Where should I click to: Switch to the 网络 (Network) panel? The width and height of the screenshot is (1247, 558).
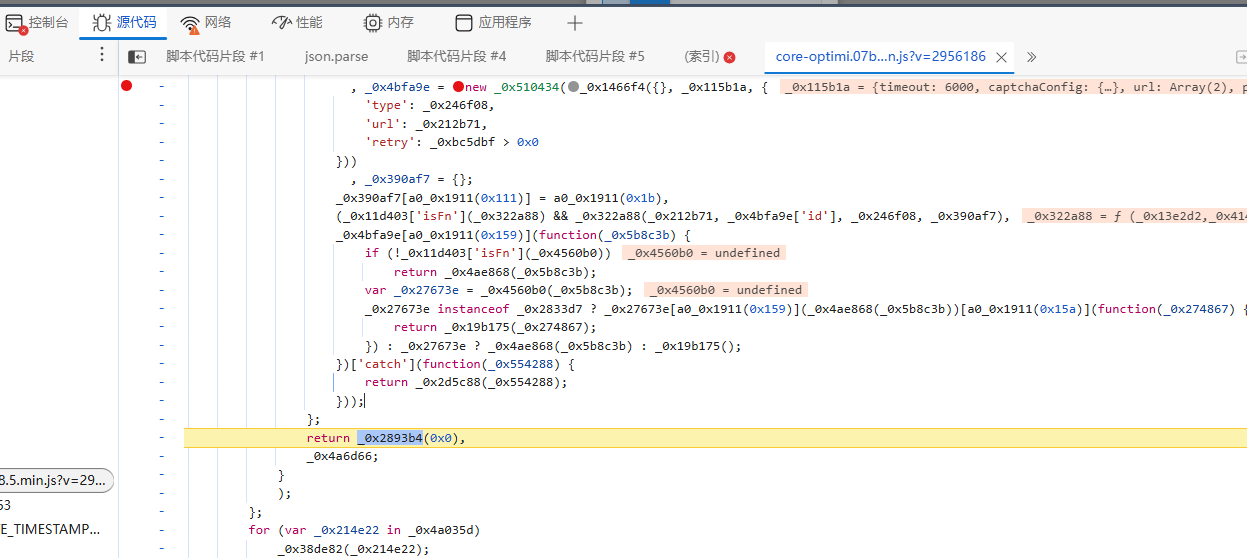tap(206, 22)
